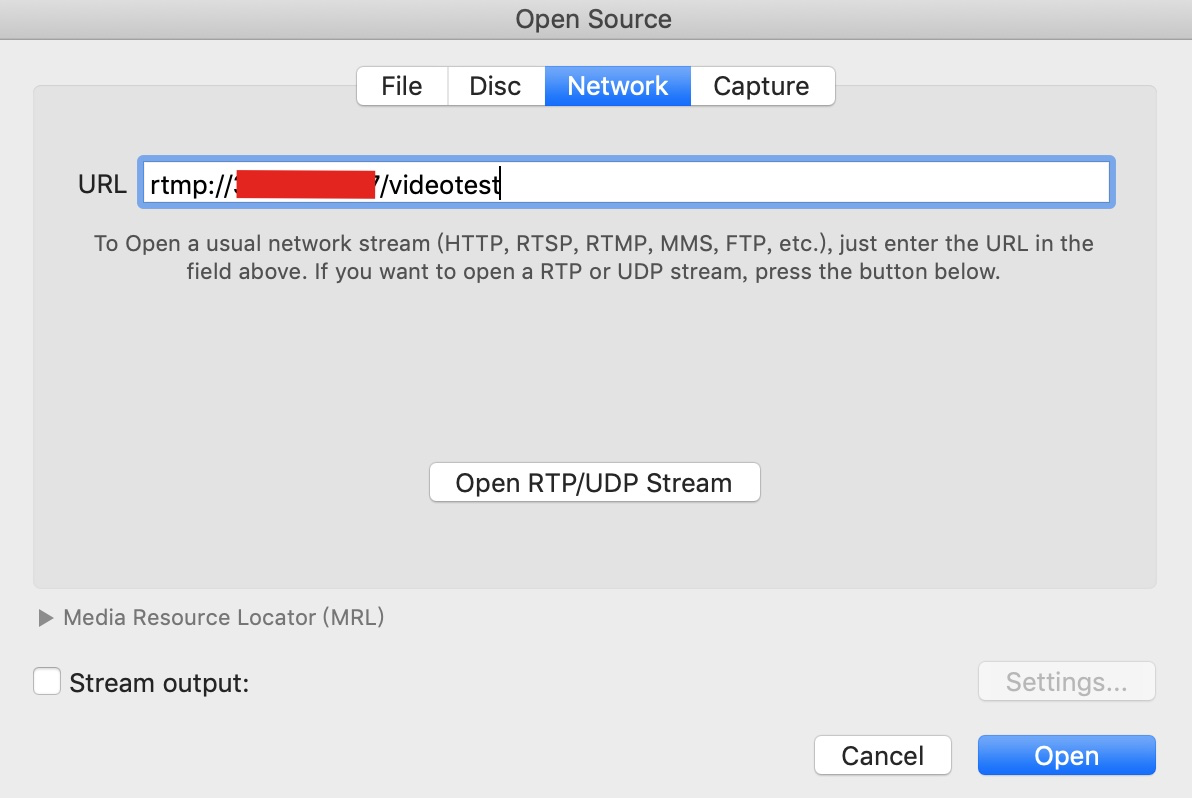Click the URL label

click(x=101, y=183)
